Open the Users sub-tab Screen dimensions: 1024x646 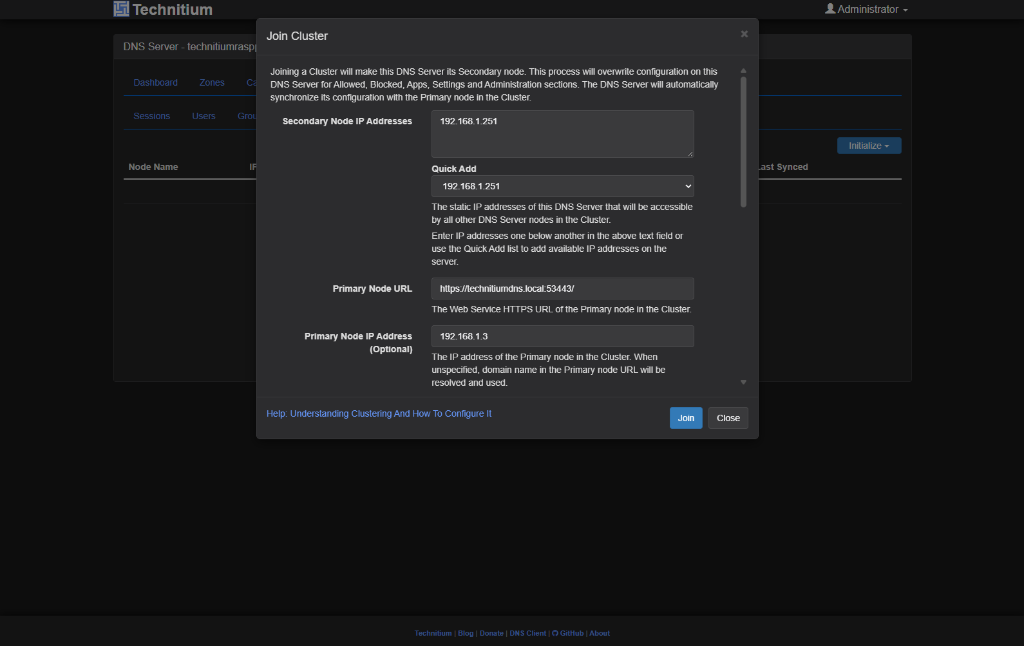pyautogui.click(x=203, y=116)
